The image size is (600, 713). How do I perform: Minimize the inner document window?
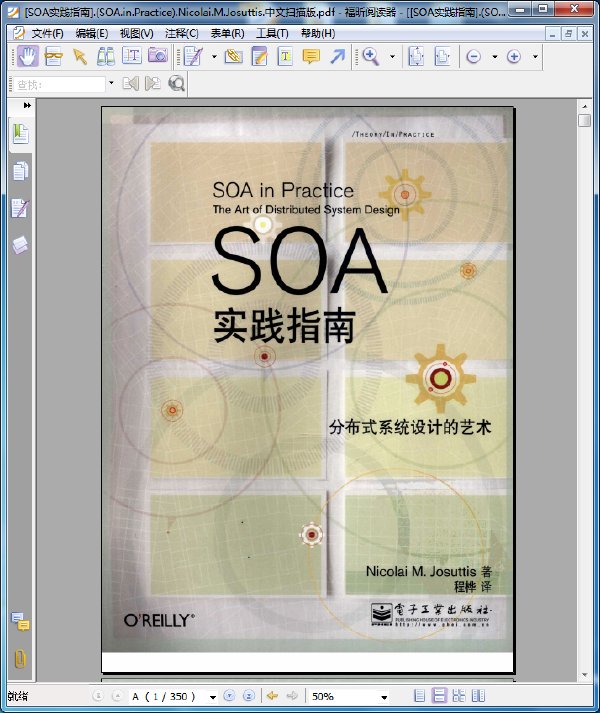552,33
